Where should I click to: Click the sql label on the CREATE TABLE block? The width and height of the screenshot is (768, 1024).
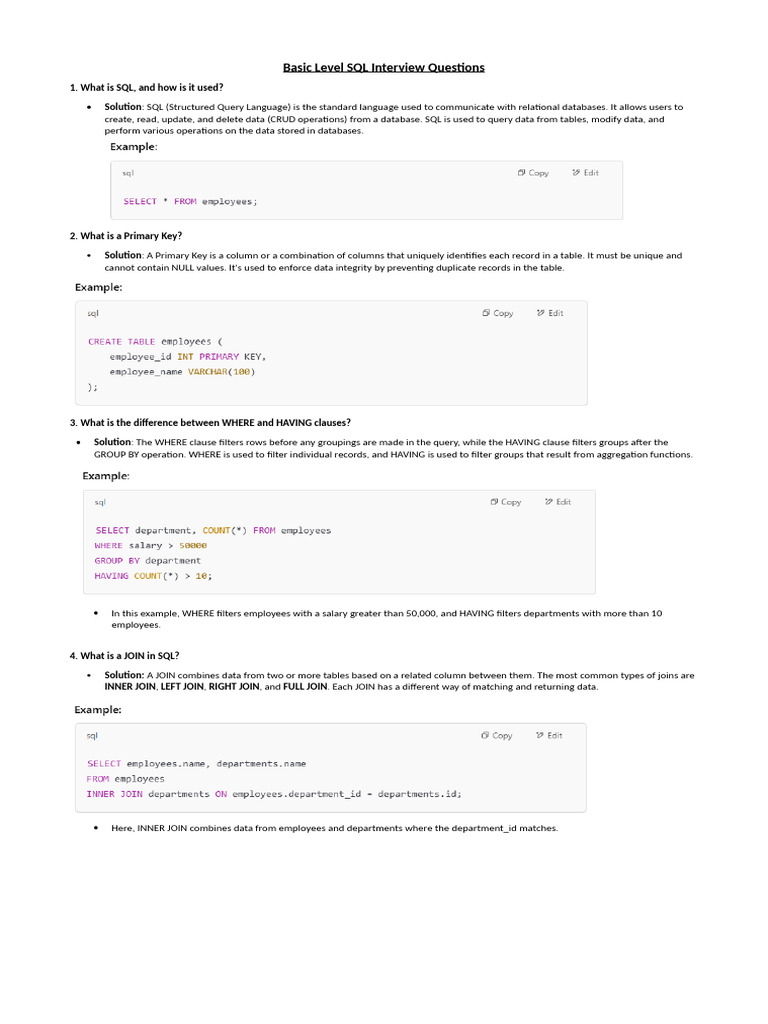click(x=93, y=313)
